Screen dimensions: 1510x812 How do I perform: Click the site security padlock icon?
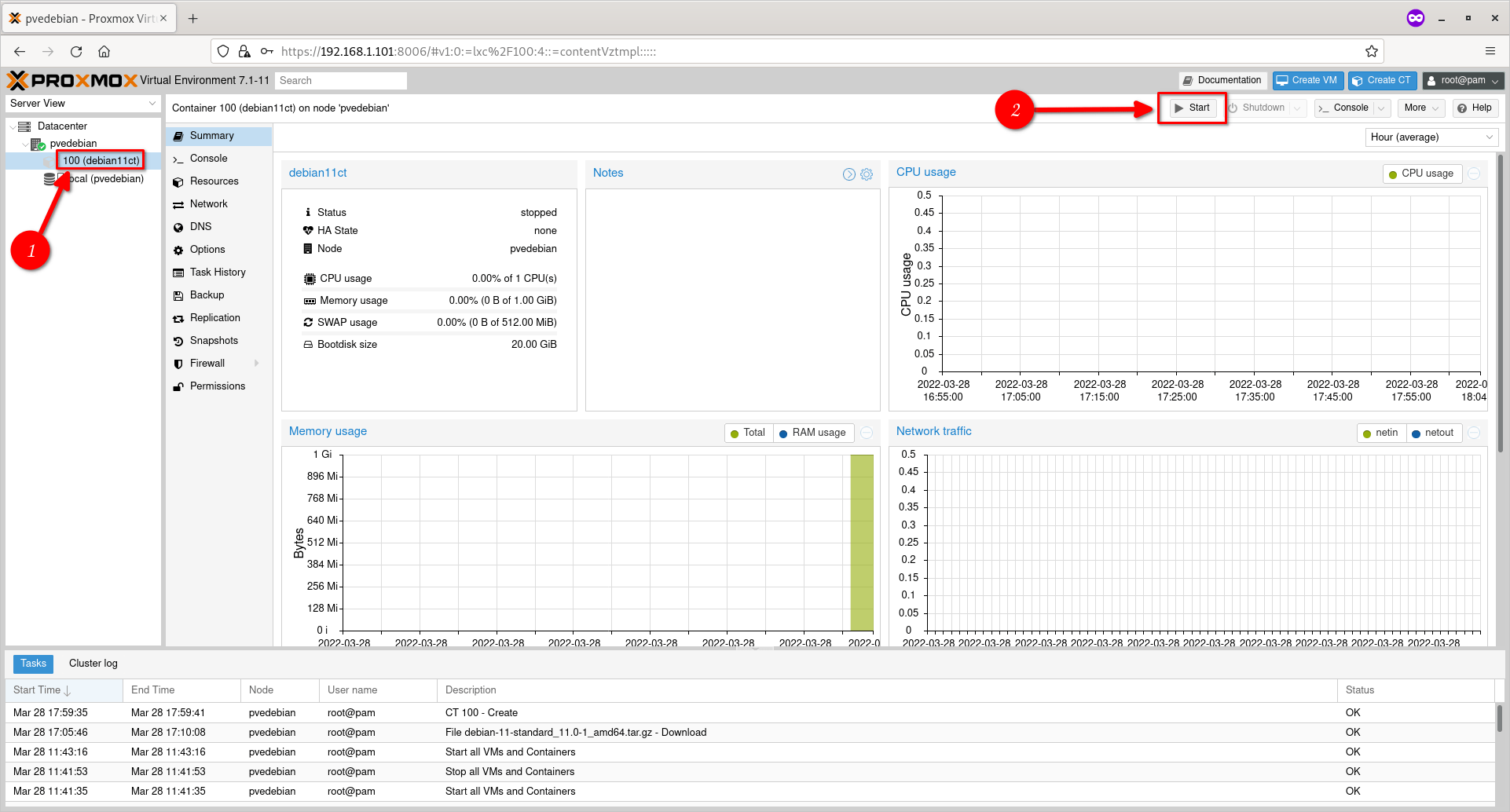coord(244,51)
